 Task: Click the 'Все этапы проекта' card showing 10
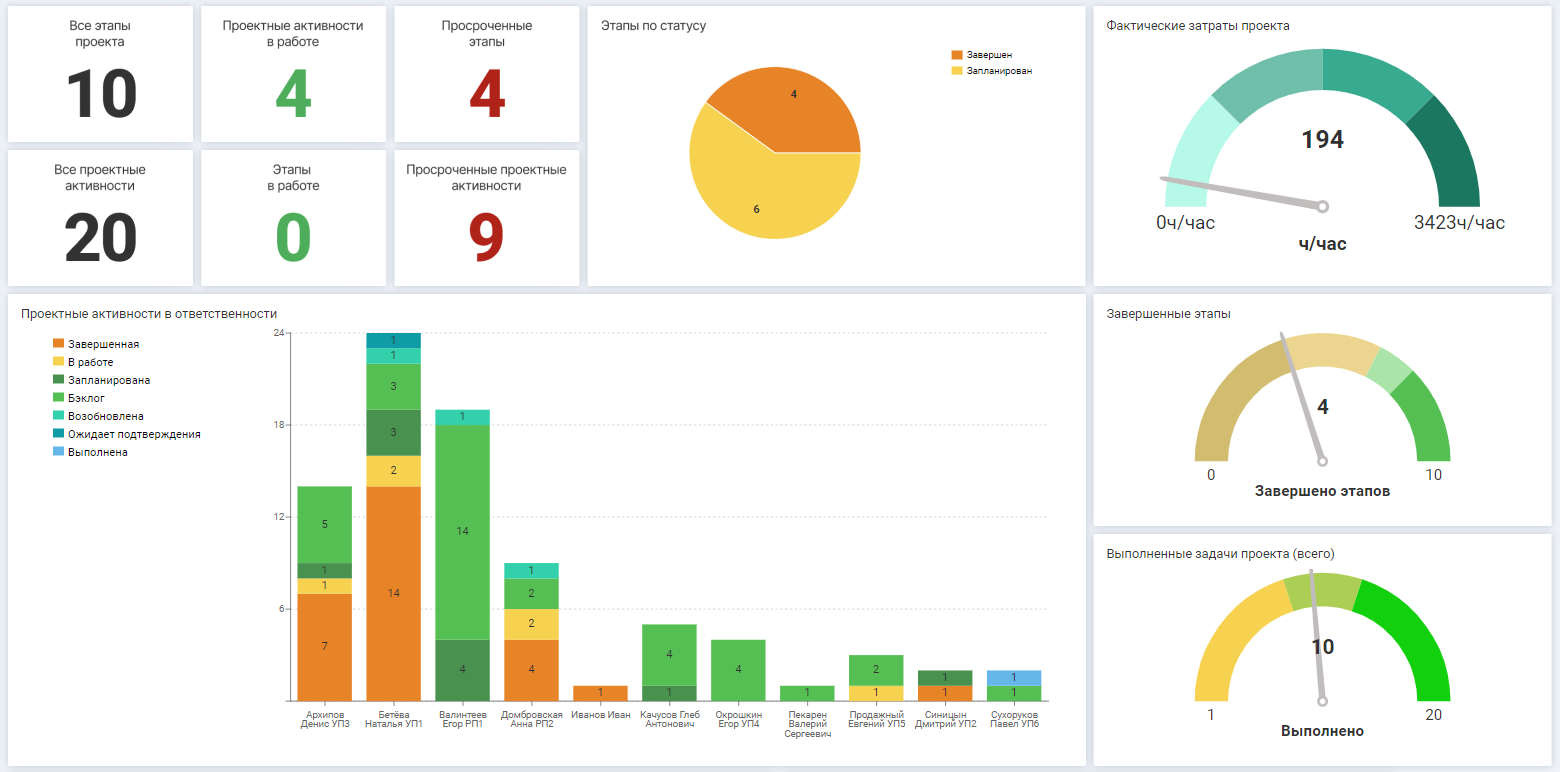(100, 75)
